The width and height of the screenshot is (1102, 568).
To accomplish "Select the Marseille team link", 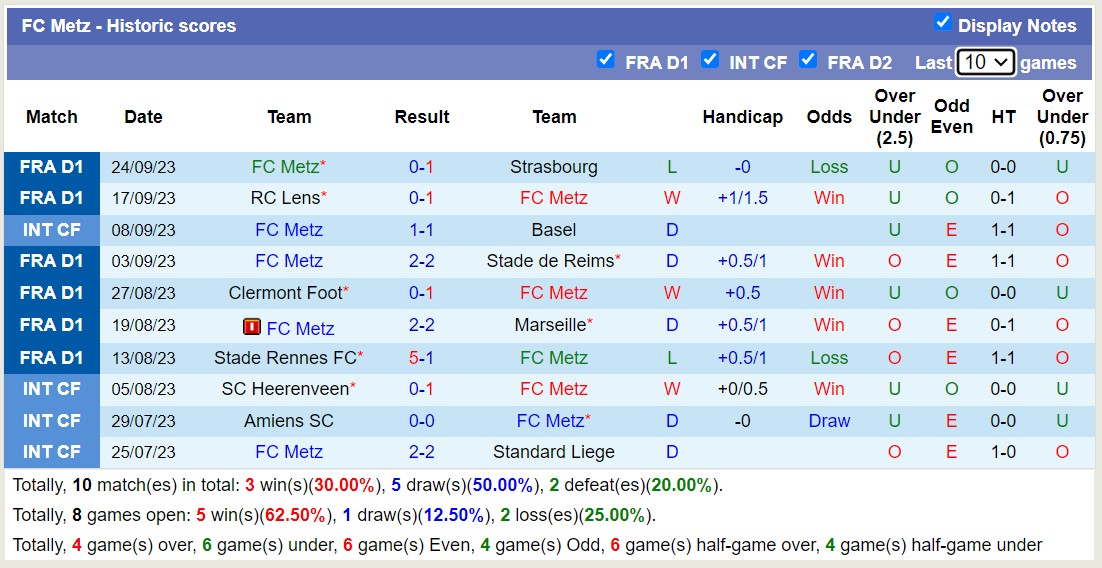I will tap(550, 325).
